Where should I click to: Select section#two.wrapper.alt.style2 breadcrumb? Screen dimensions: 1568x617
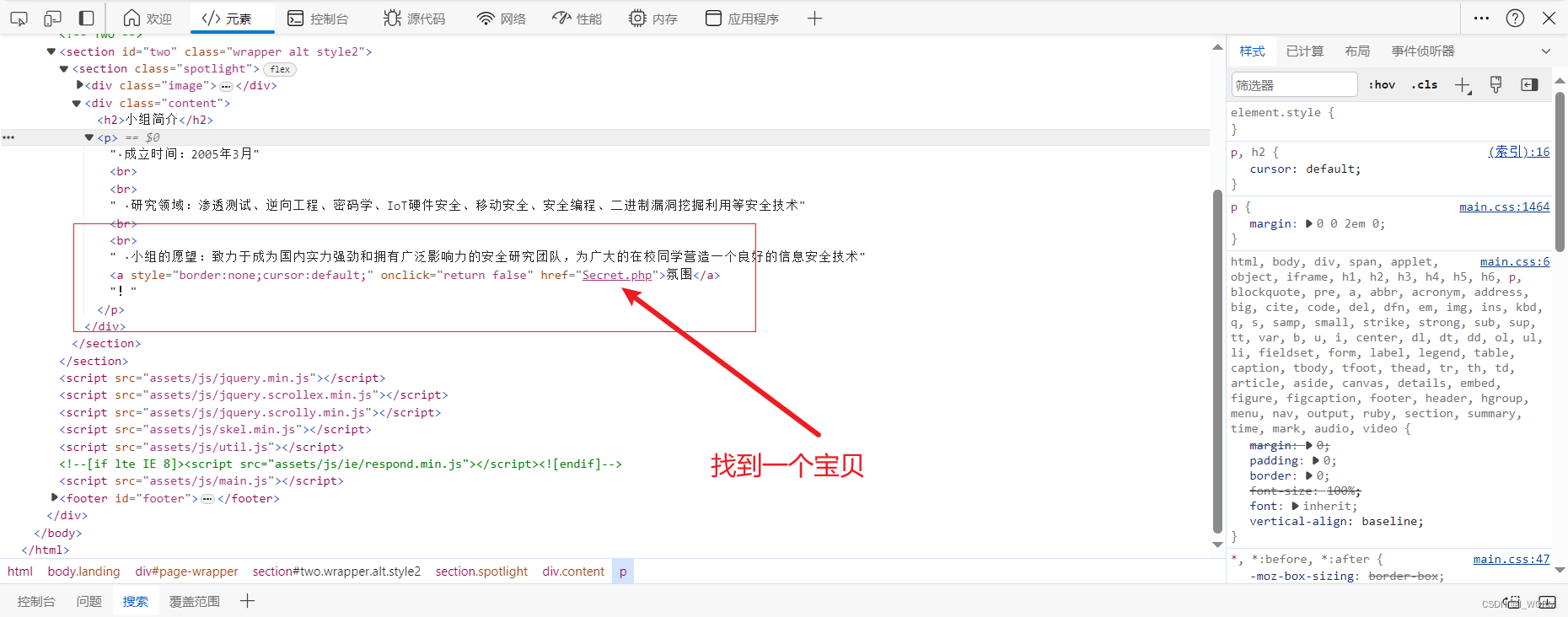(336, 571)
